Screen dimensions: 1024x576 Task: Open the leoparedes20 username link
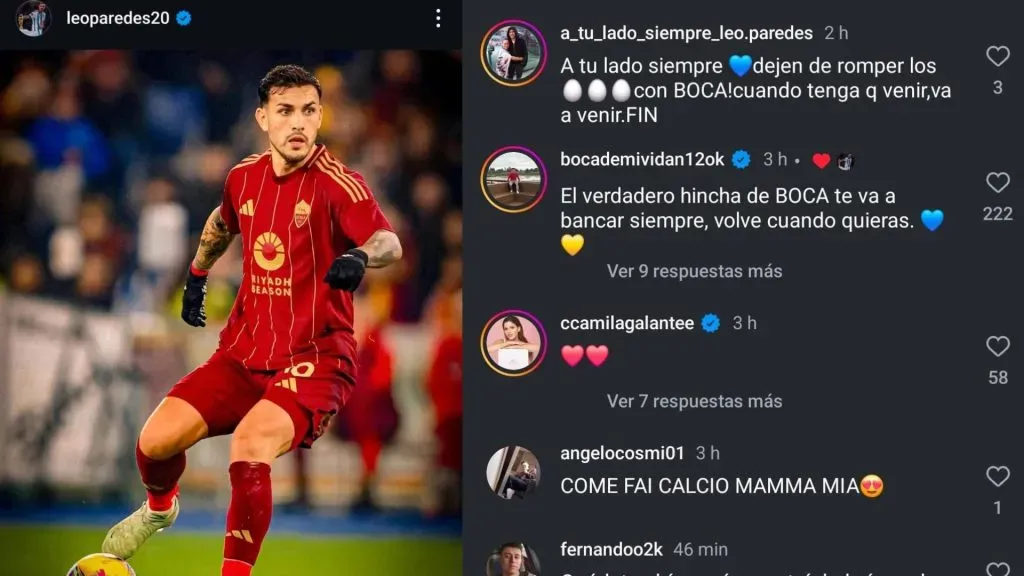tap(118, 18)
